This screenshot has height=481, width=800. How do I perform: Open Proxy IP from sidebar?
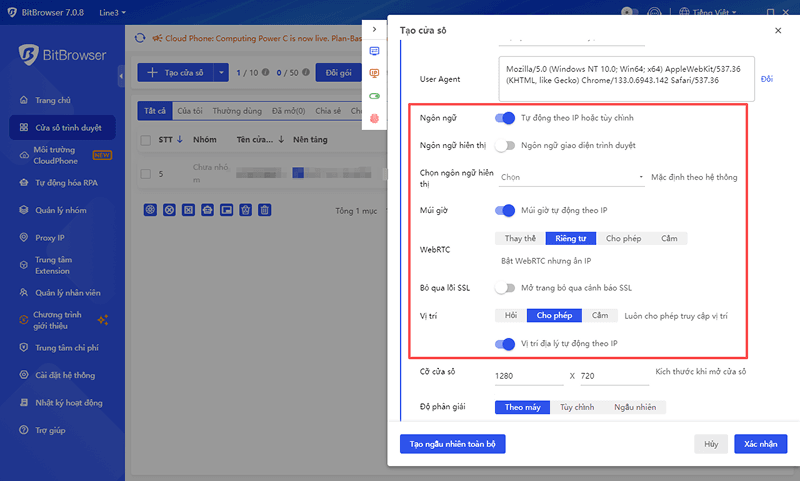(x=49, y=238)
